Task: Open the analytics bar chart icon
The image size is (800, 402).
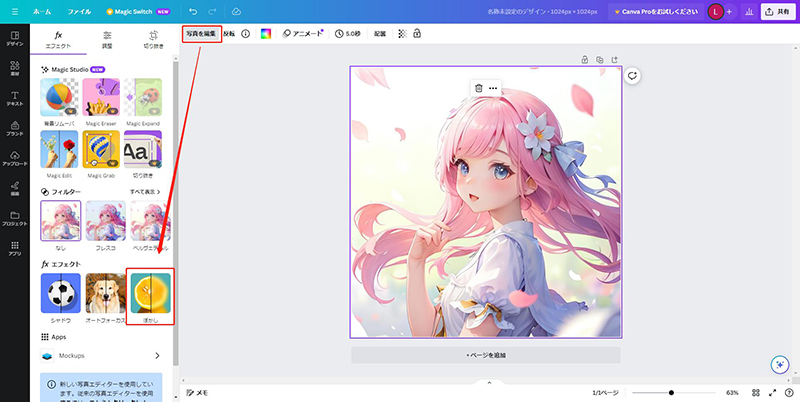Action: click(749, 11)
